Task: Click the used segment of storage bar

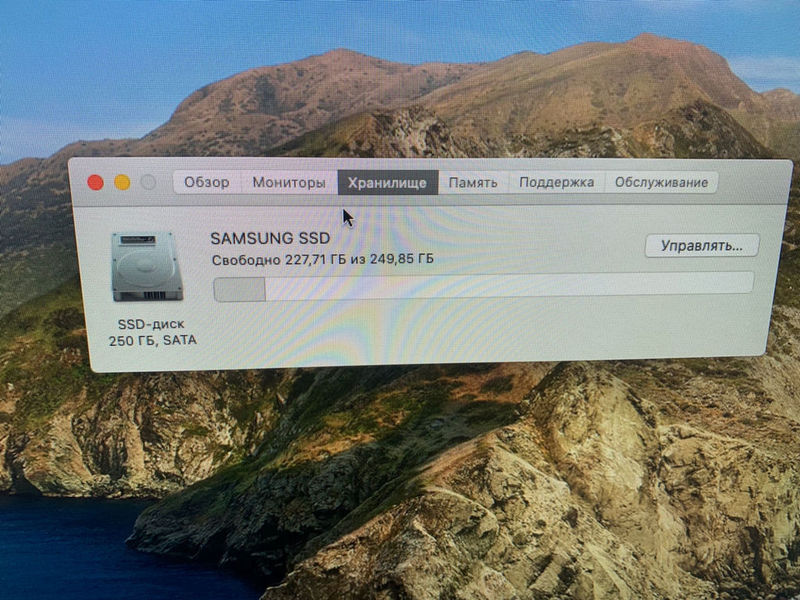Action: point(239,289)
